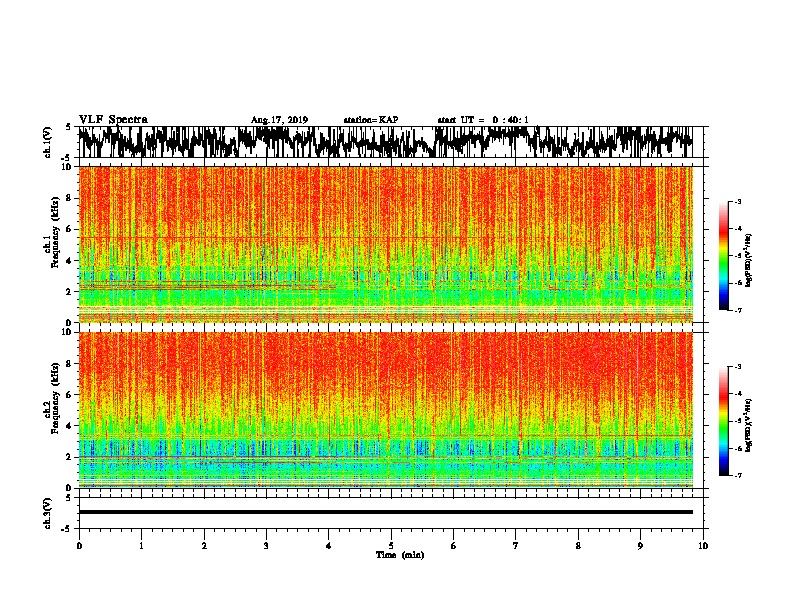Click the time axis tick label '8'

click(578, 546)
